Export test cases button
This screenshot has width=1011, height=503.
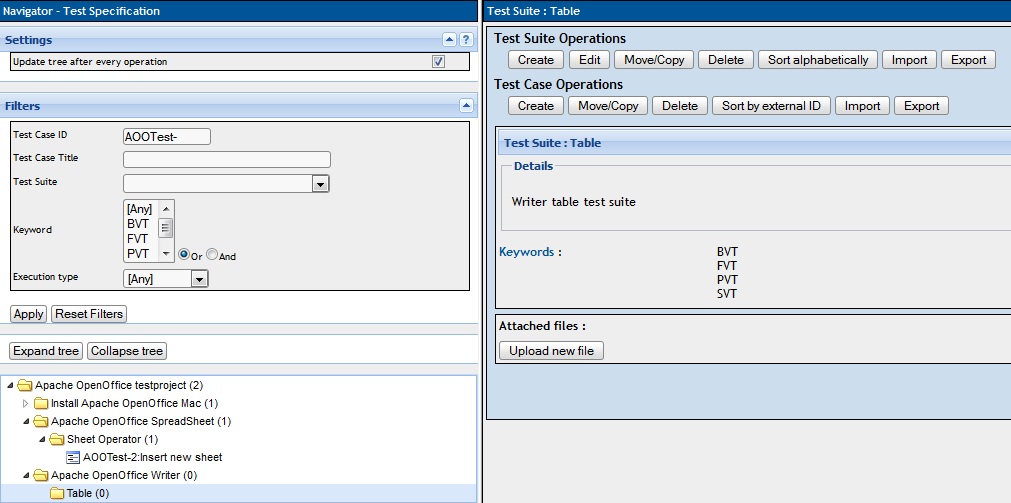pos(921,106)
